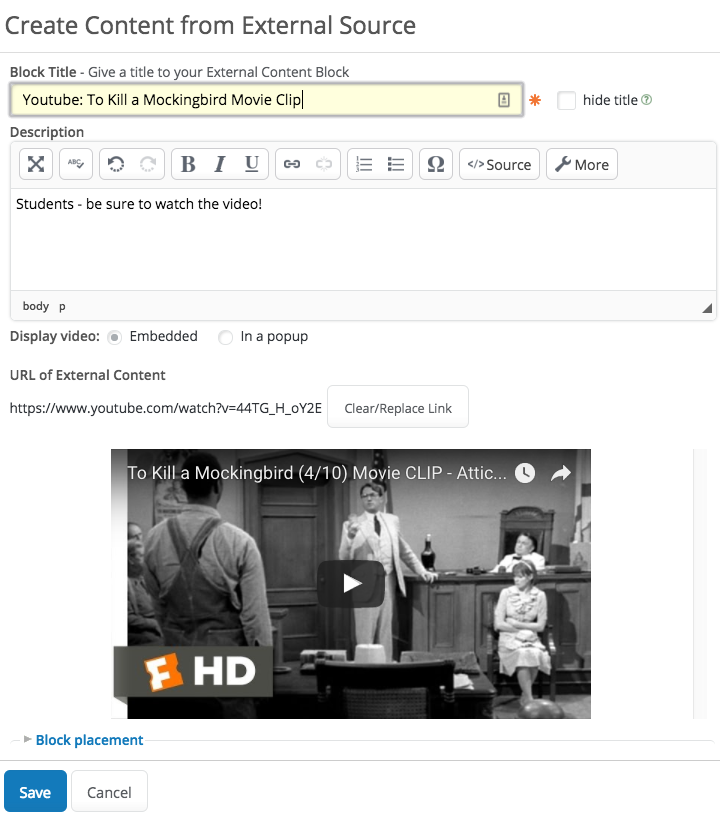
Task: Insert a hyperlink
Action: click(x=292, y=164)
